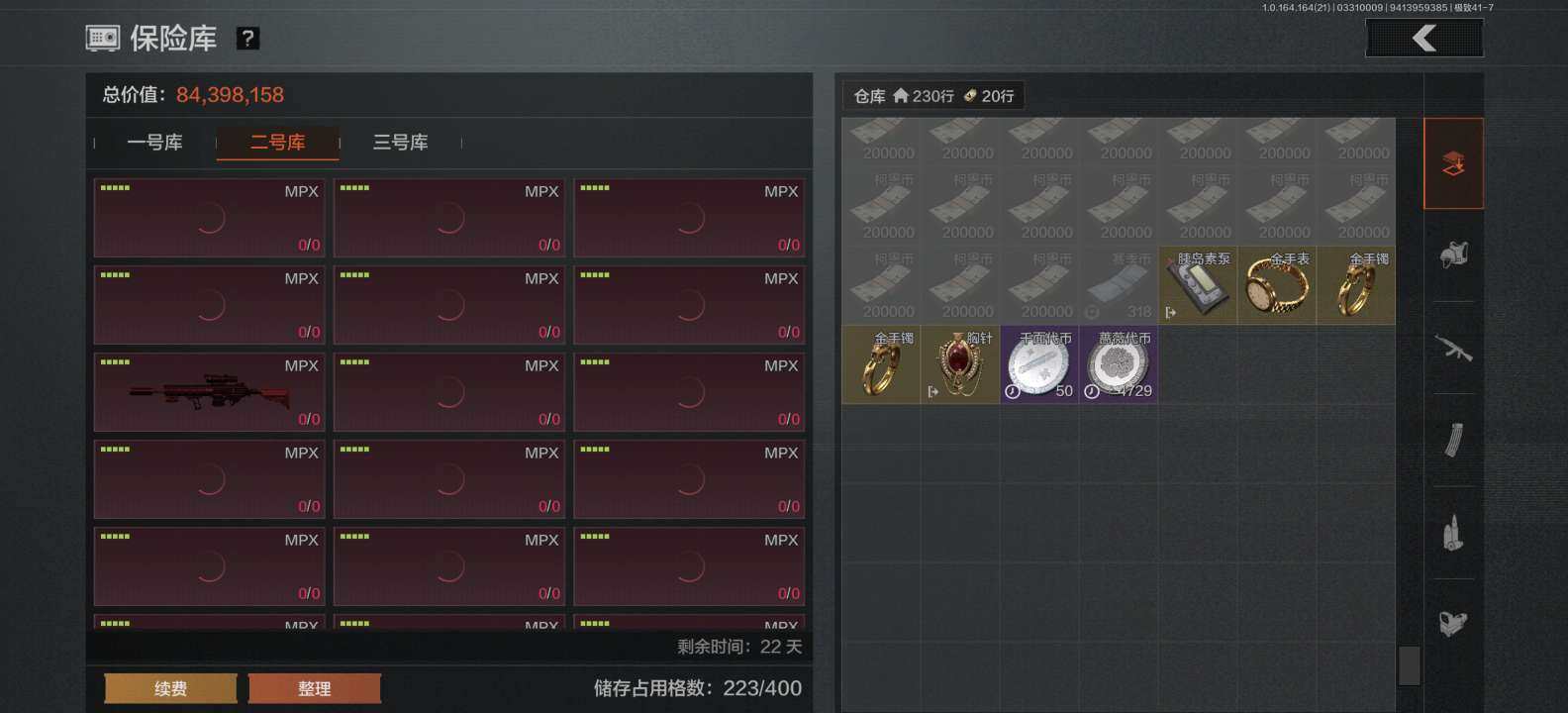Select the MPX slot containing the red rifle

click(210, 392)
